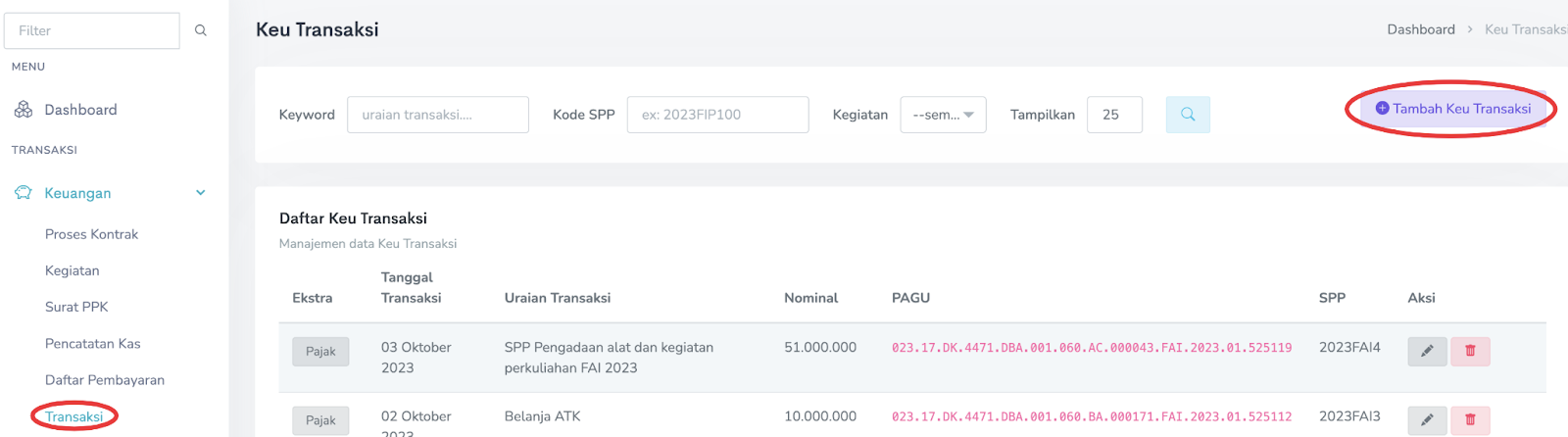Delete the 2023FAI4 transaction via trash icon
1568x437 pixels.
pyautogui.click(x=1470, y=351)
